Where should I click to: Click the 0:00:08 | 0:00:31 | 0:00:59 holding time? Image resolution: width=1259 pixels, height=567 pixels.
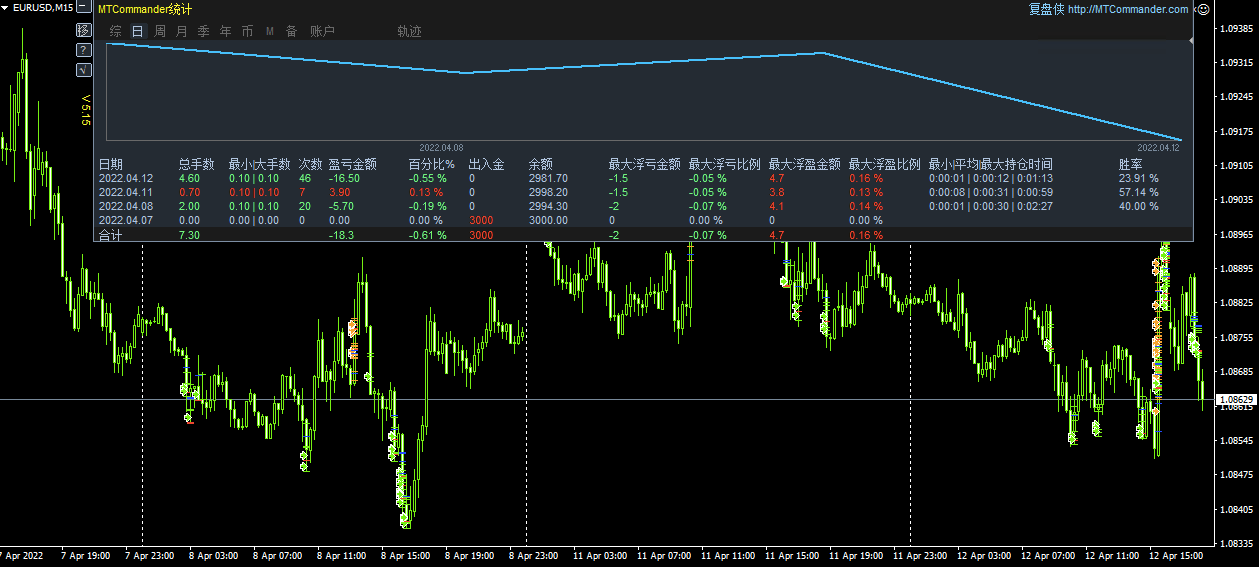[990, 192]
